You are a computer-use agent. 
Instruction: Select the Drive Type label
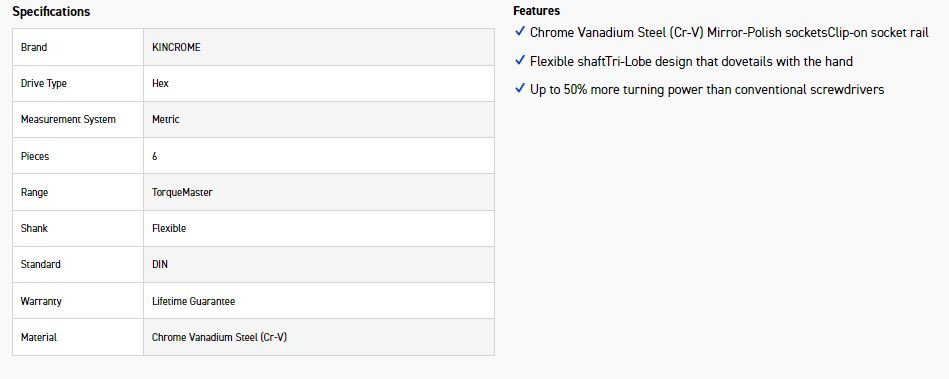(x=44, y=84)
